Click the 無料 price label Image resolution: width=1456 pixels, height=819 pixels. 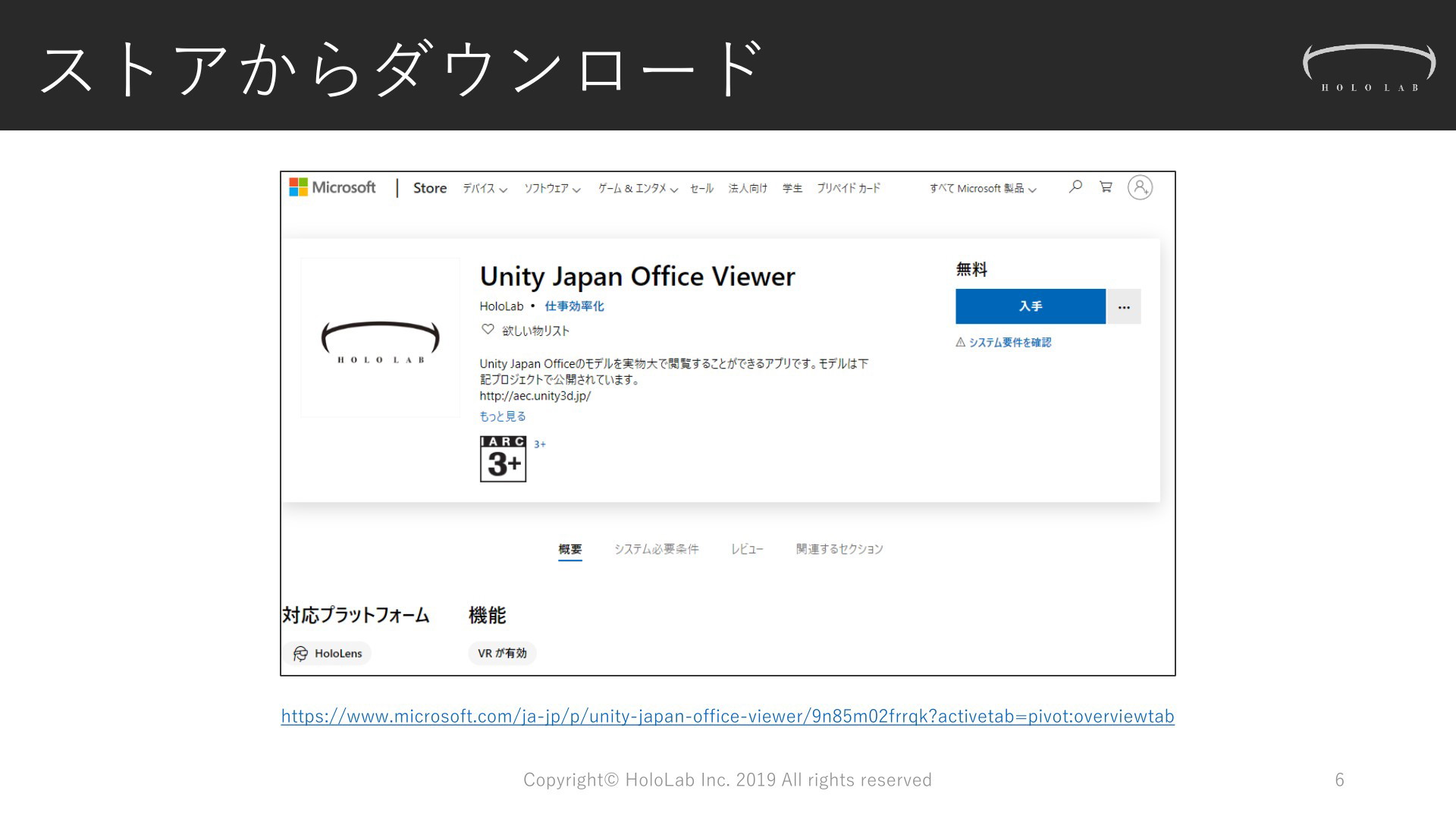pos(971,269)
